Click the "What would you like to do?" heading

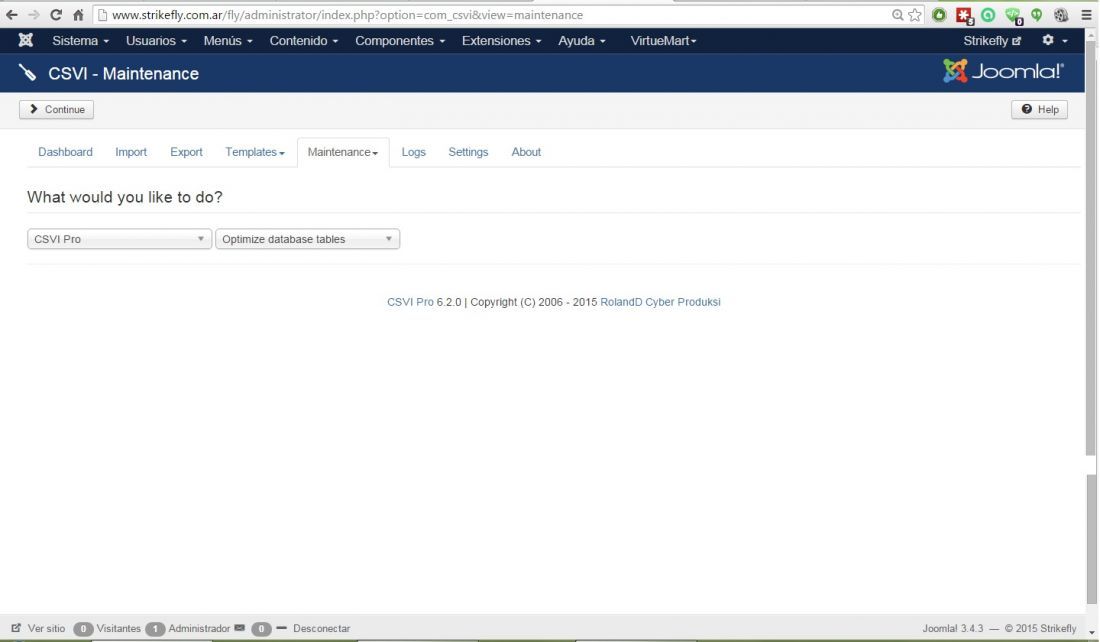(125, 197)
